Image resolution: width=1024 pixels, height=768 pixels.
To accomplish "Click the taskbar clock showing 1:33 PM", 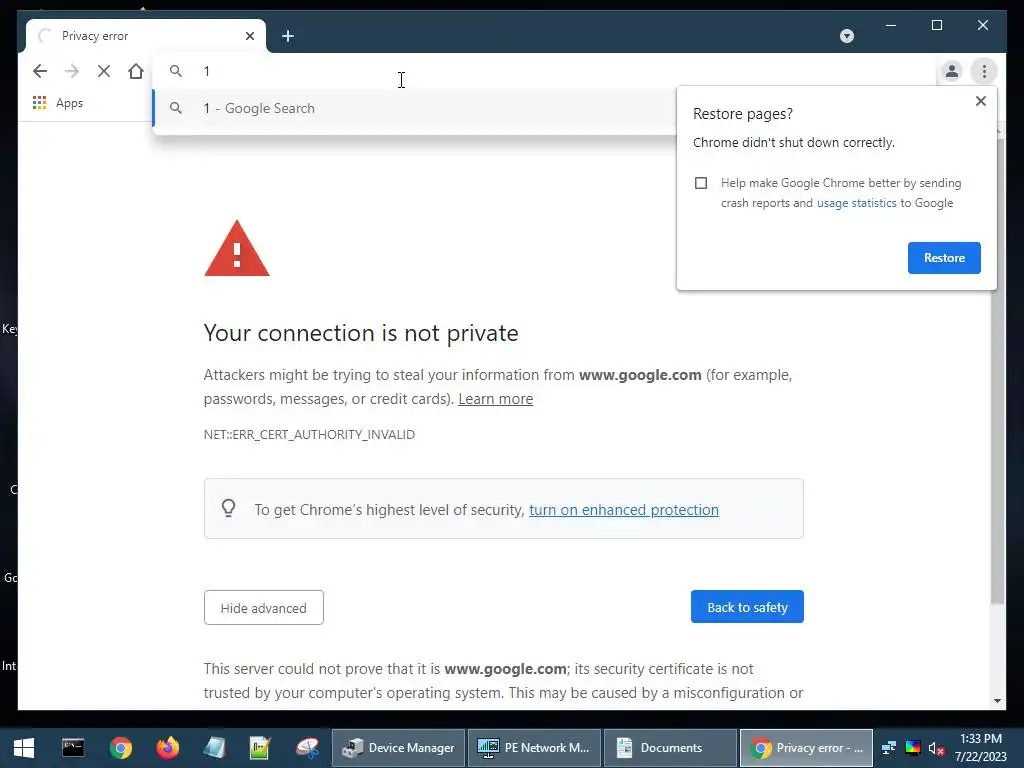I will click(981, 748).
